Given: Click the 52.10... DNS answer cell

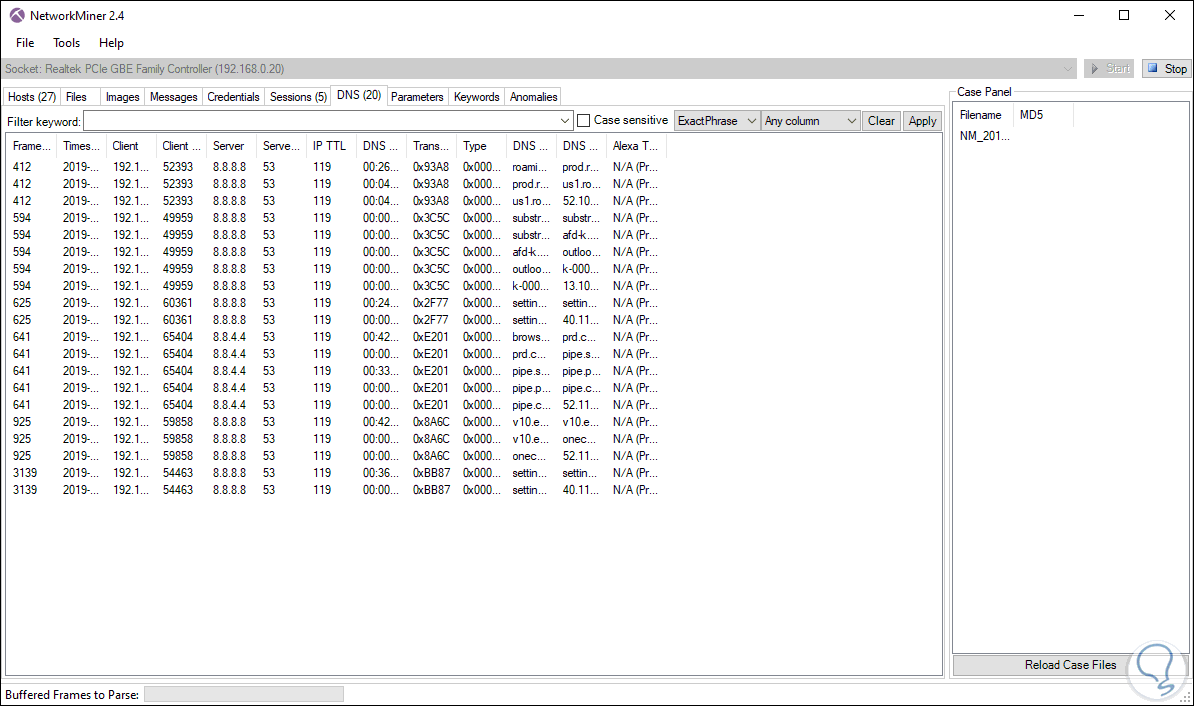Looking at the screenshot, I should [580, 201].
